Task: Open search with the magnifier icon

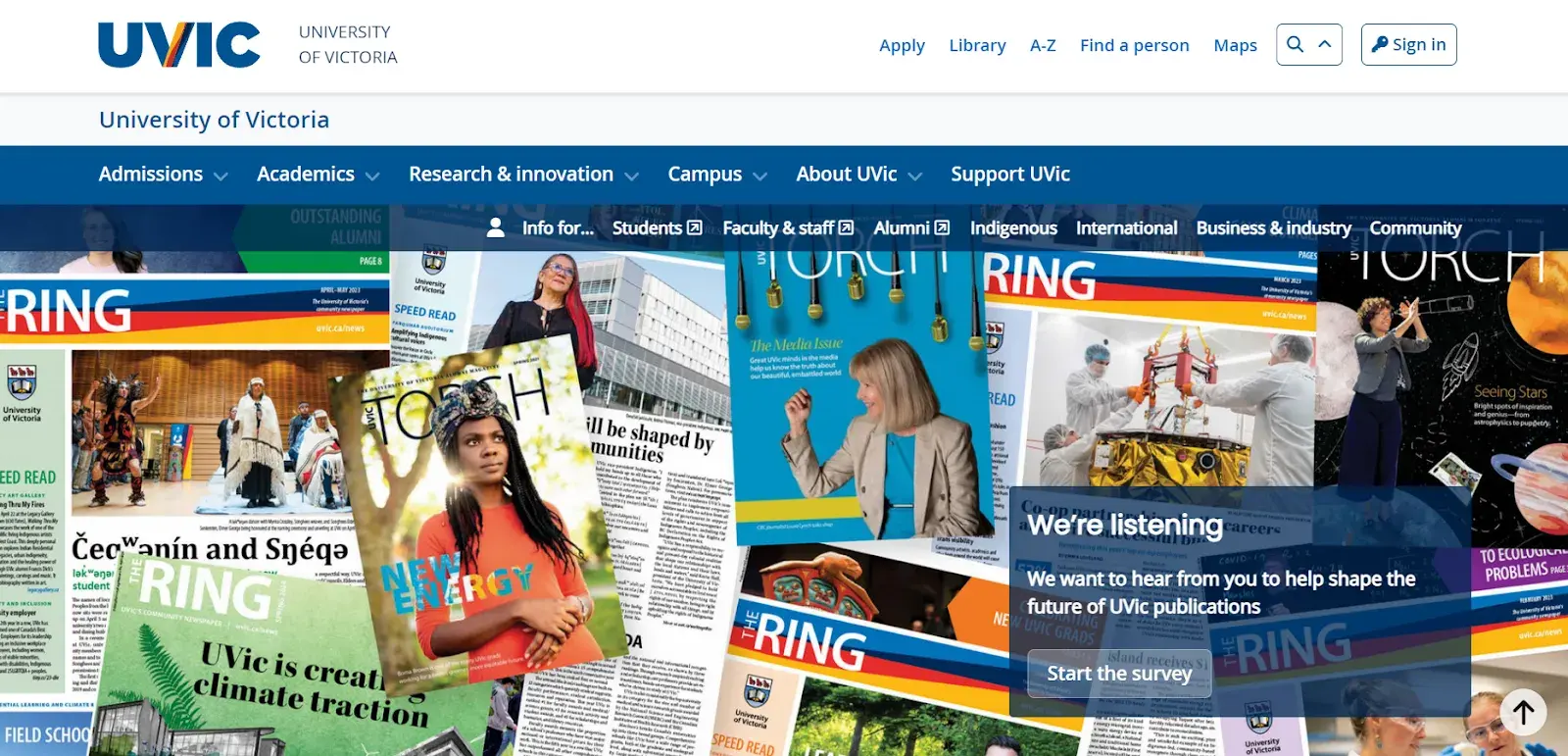Action: click(1295, 44)
